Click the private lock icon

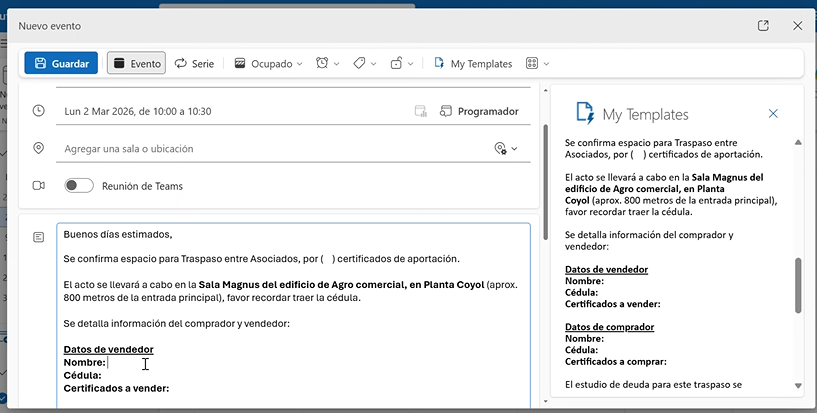[396, 63]
